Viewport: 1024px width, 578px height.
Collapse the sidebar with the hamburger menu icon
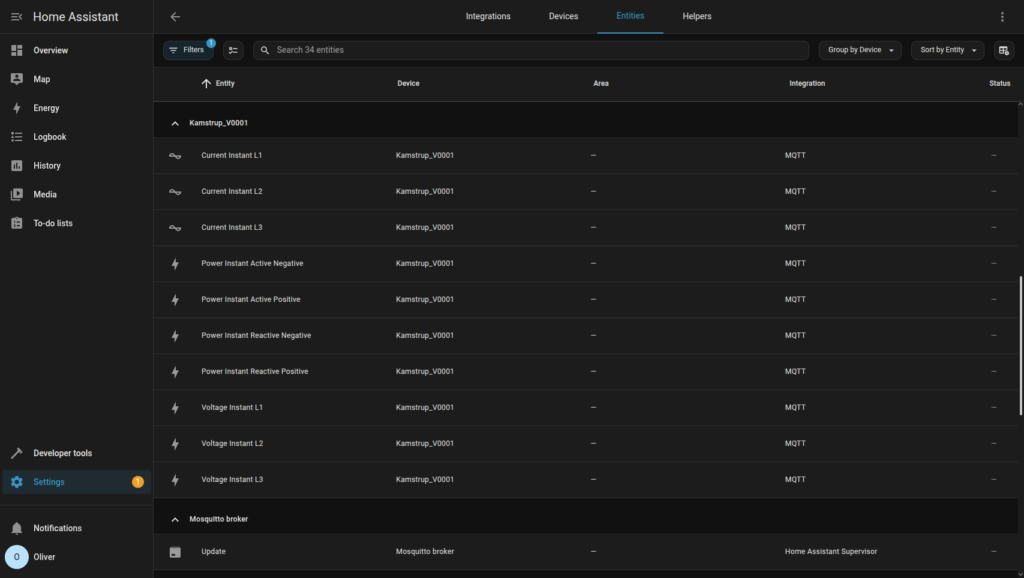coord(16,17)
